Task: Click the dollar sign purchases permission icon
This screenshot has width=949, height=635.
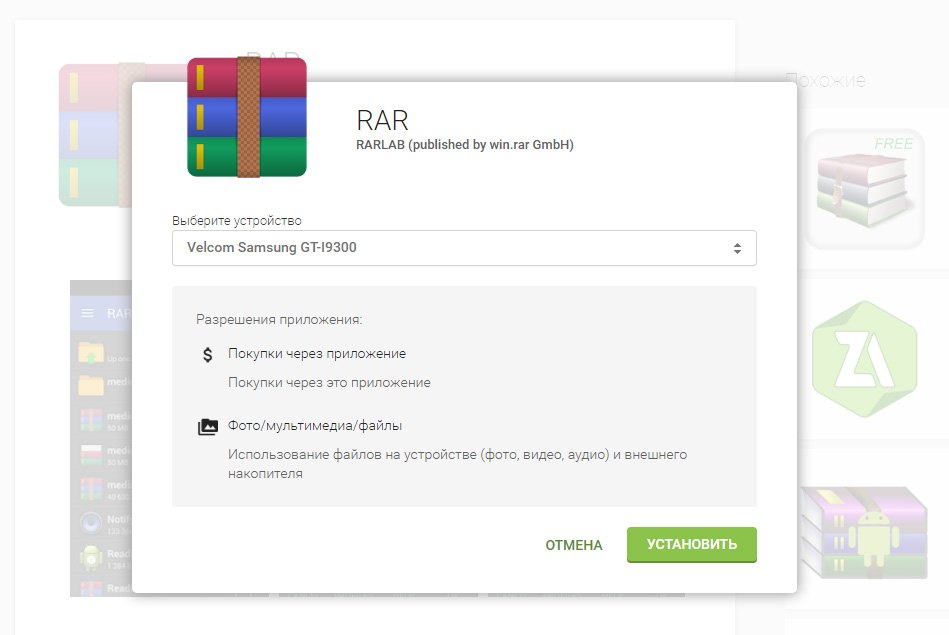Action: point(207,353)
